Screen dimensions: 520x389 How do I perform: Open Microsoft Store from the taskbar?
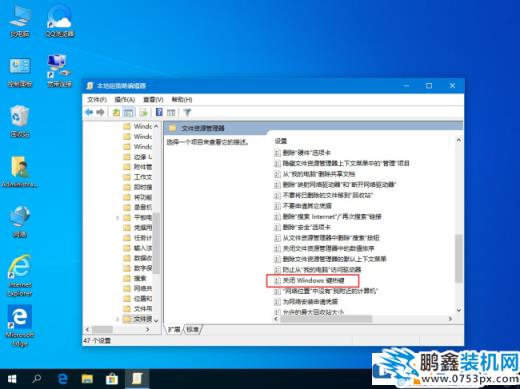click(112, 379)
